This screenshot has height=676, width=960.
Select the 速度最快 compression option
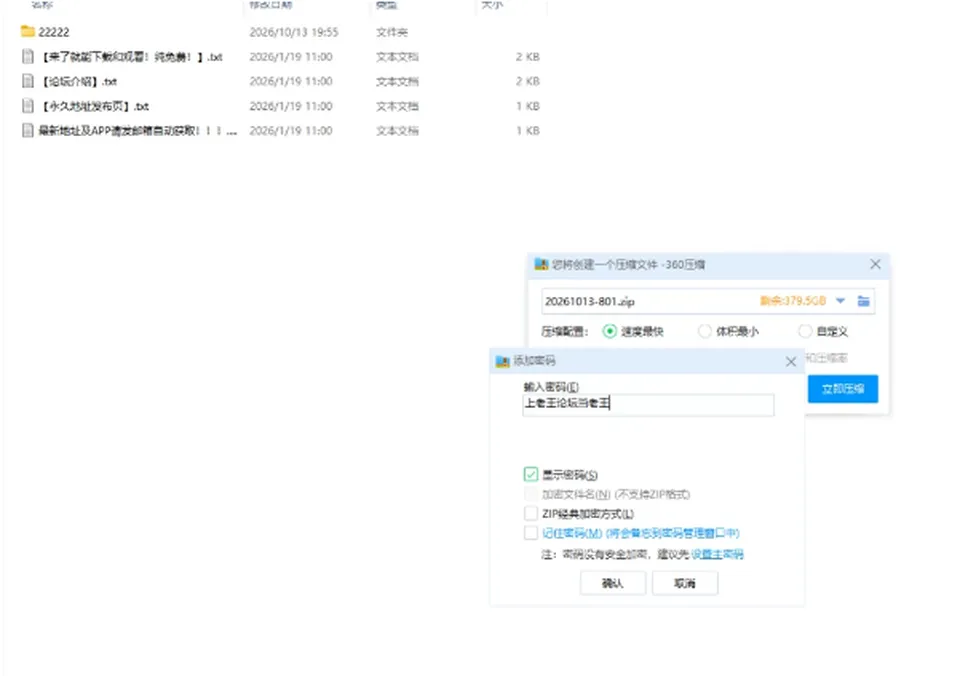pos(609,331)
